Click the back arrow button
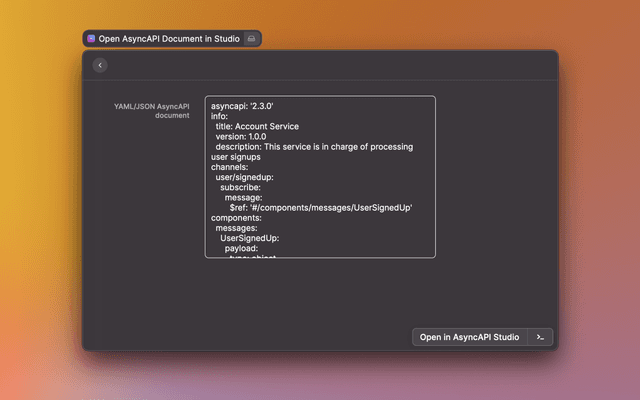640x400 pixels. [100, 65]
